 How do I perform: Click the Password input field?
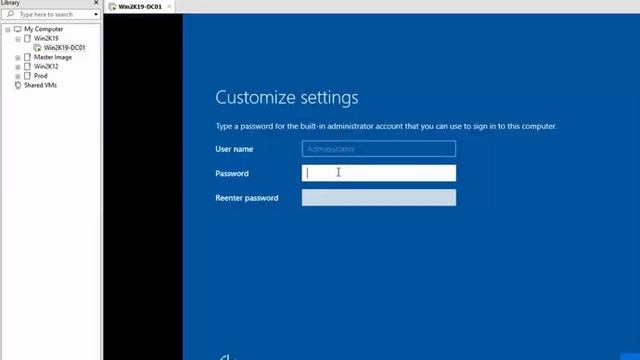379,173
